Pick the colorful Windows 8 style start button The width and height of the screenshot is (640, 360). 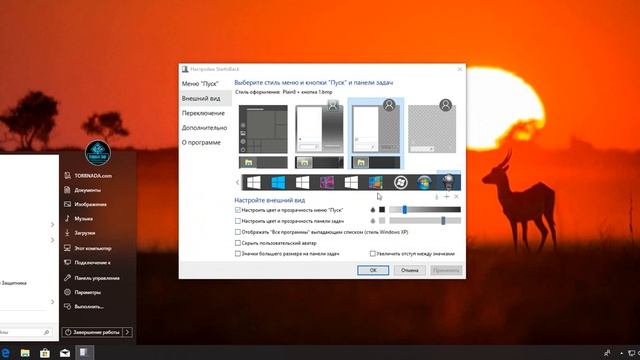(376, 182)
